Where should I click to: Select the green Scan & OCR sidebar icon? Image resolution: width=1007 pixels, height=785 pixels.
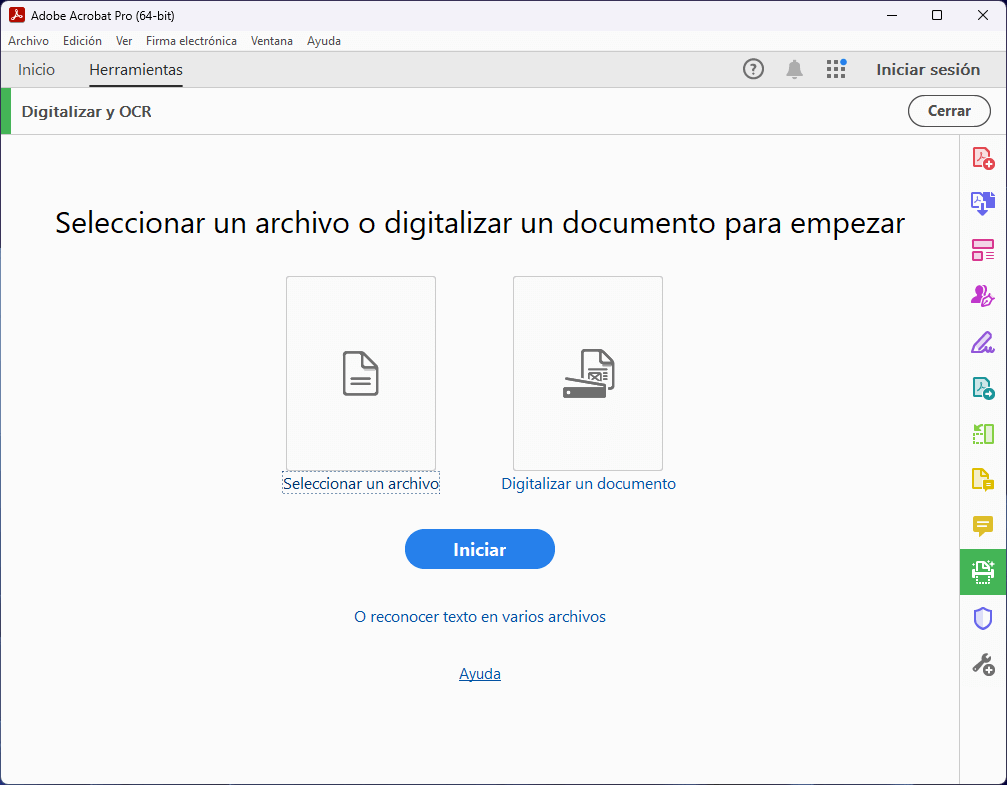tap(983, 572)
